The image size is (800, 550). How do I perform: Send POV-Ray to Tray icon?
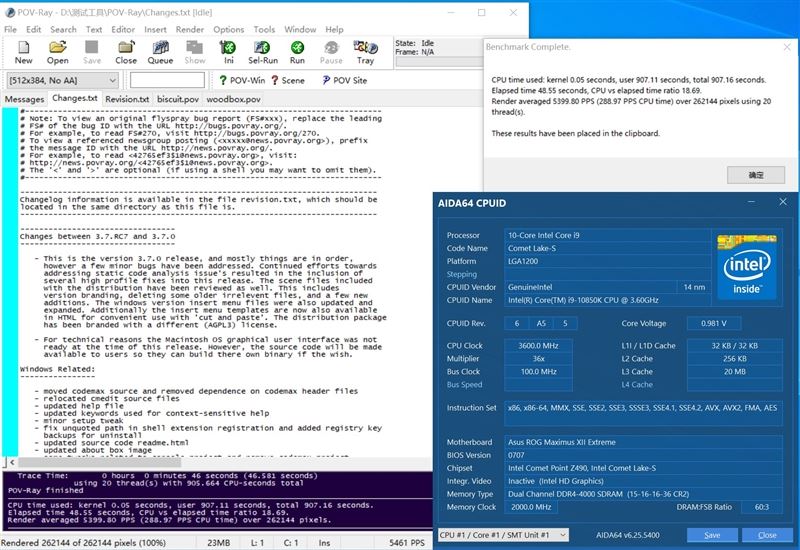point(365,53)
